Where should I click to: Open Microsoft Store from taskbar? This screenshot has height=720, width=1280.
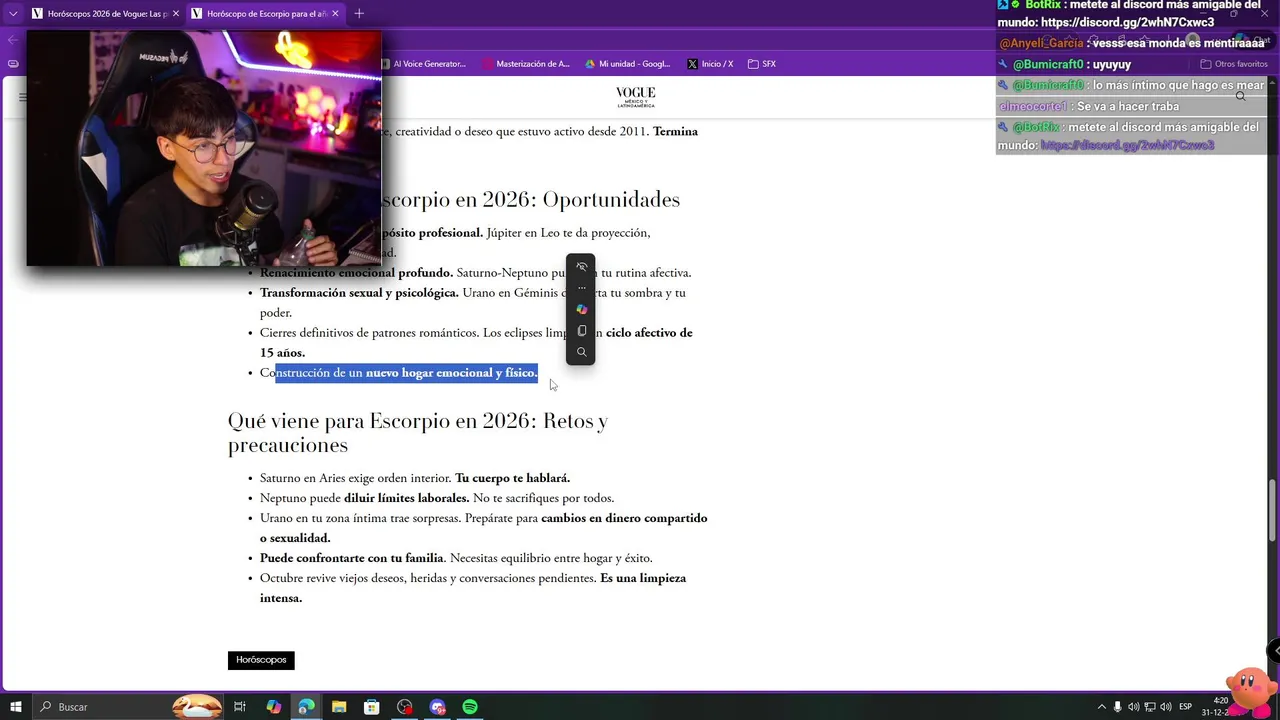coord(371,707)
